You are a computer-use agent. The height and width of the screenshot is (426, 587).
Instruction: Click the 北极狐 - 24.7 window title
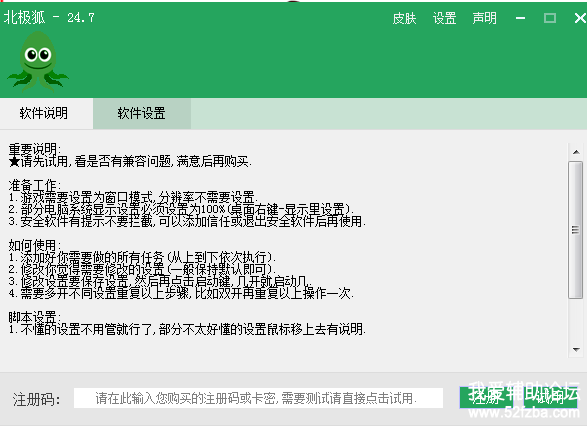click(x=49, y=17)
